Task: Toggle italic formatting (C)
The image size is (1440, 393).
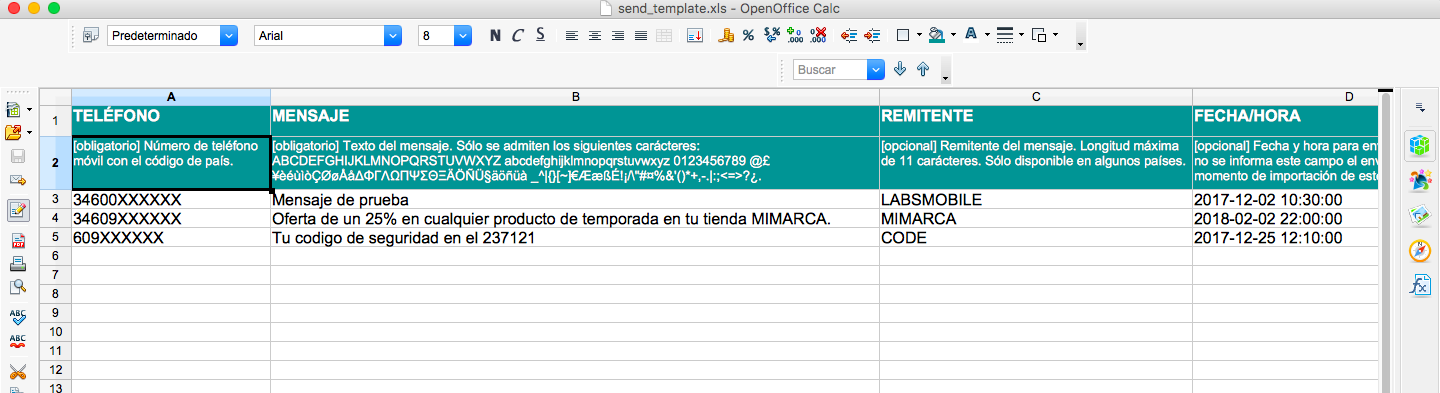Action: pos(517,35)
